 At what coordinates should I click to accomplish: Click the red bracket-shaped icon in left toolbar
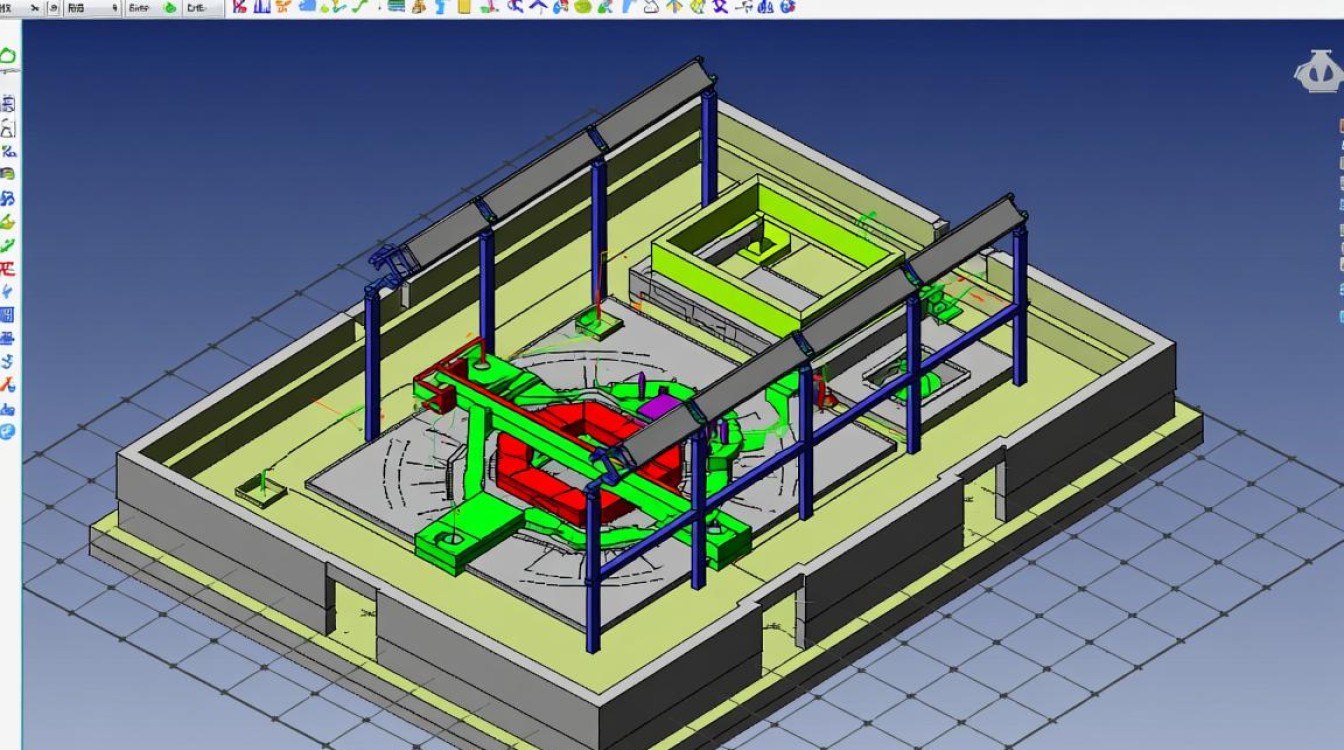(x=8, y=268)
